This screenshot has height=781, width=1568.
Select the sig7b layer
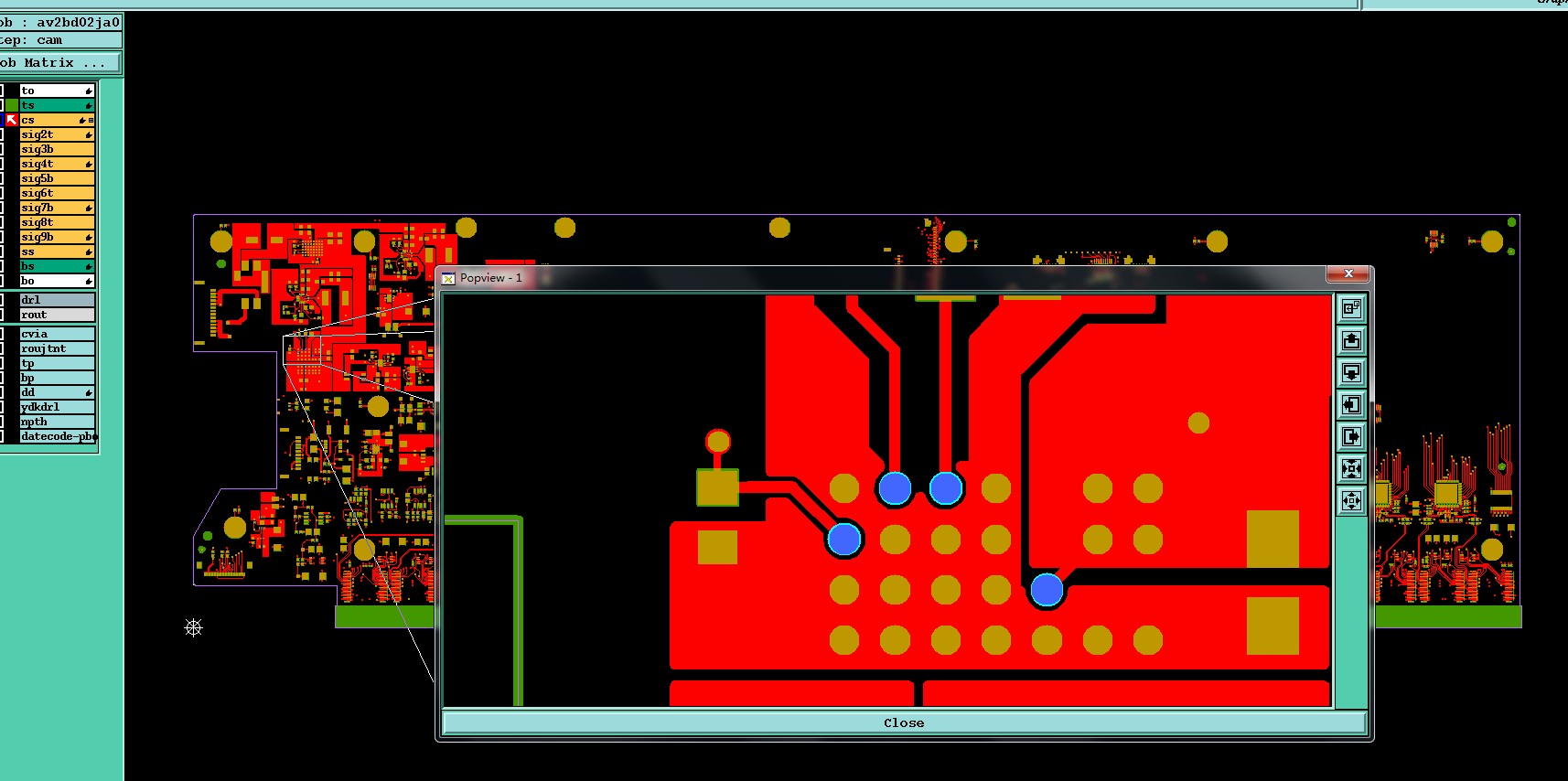[x=57, y=208]
